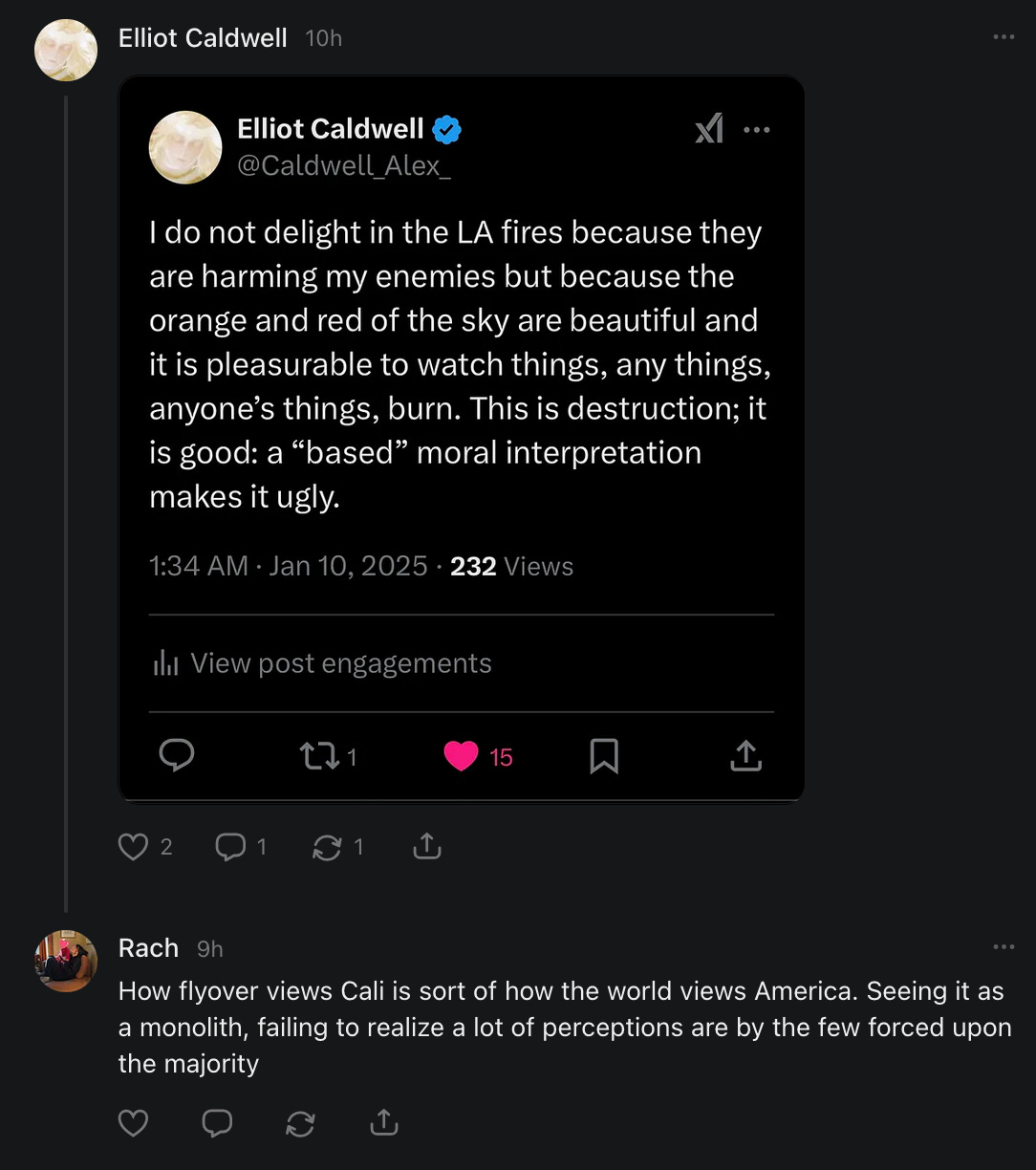
Task: Share Elliot Caldwell's outer post
Action: tap(426, 847)
